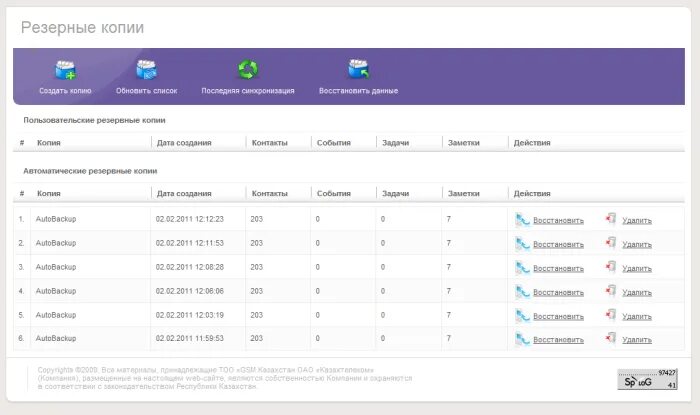Click Удалить link for row 3 backup
The height and width of the screenshot is (415, 700).
click(x=637, y=269)
